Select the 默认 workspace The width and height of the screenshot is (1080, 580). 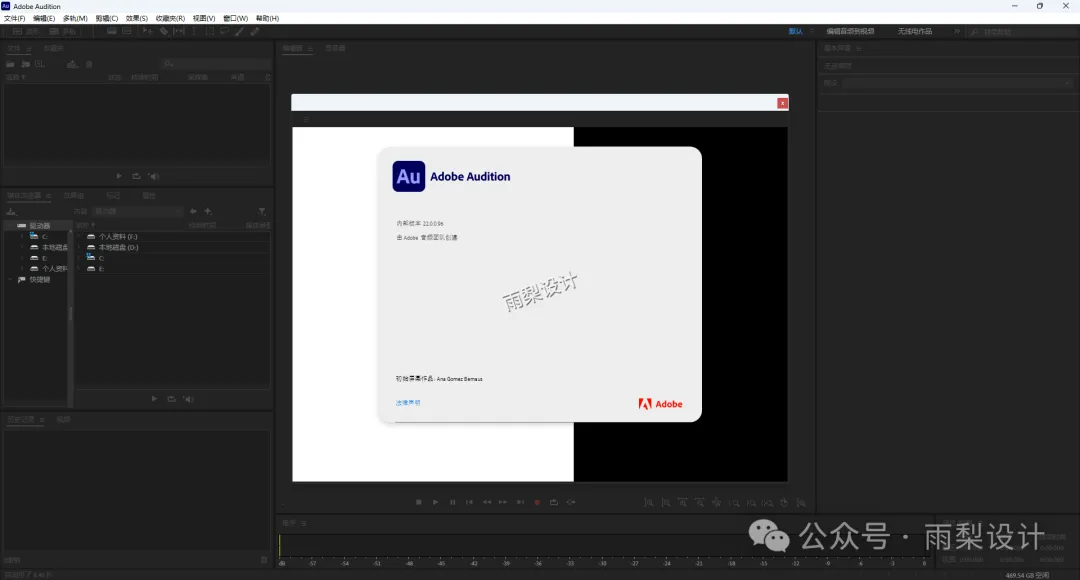tap(796, 32)
